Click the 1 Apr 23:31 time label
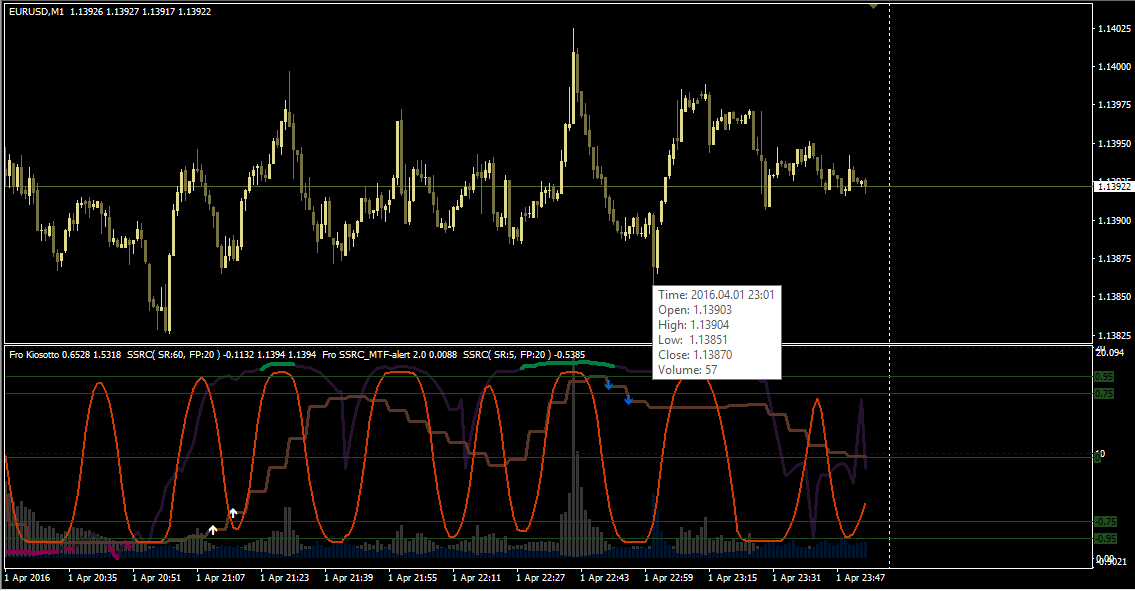This screenshot has width=1135, height=591. tap(796, 578)
